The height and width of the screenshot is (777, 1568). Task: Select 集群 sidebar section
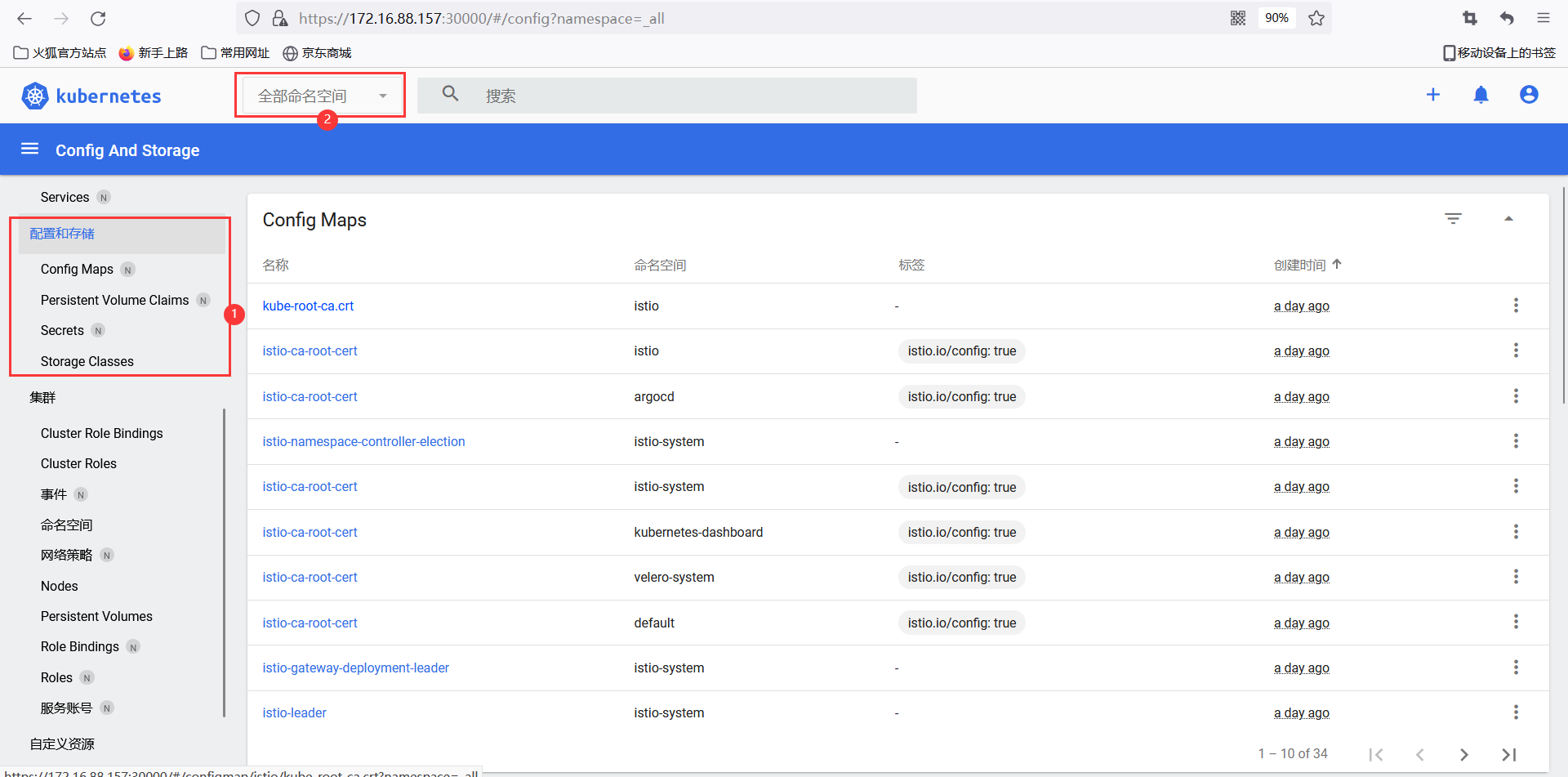pyautogui.click(x=42, y=398)
